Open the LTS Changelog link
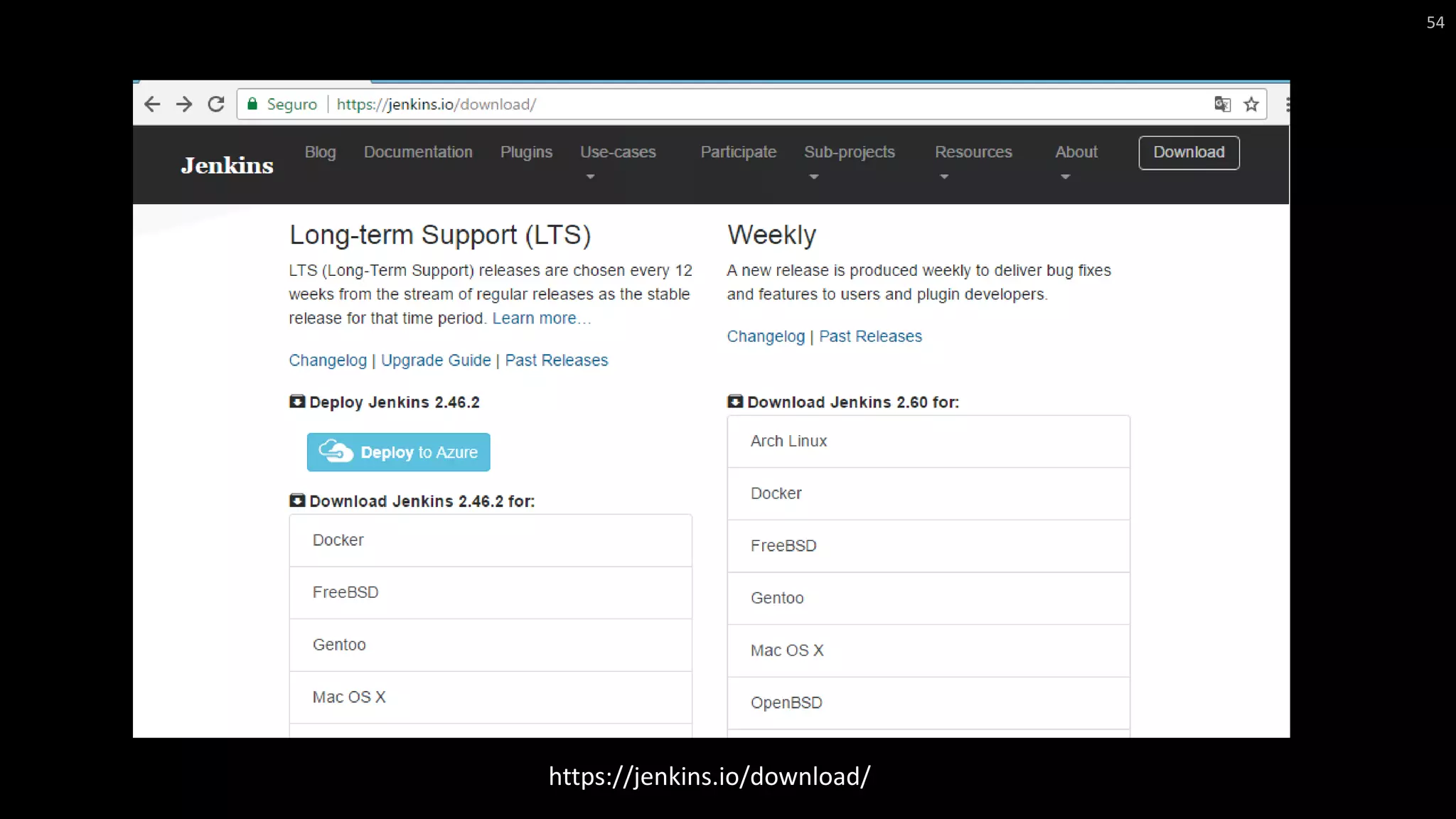This screenshot has height=819, width=1456. [328, 360]
